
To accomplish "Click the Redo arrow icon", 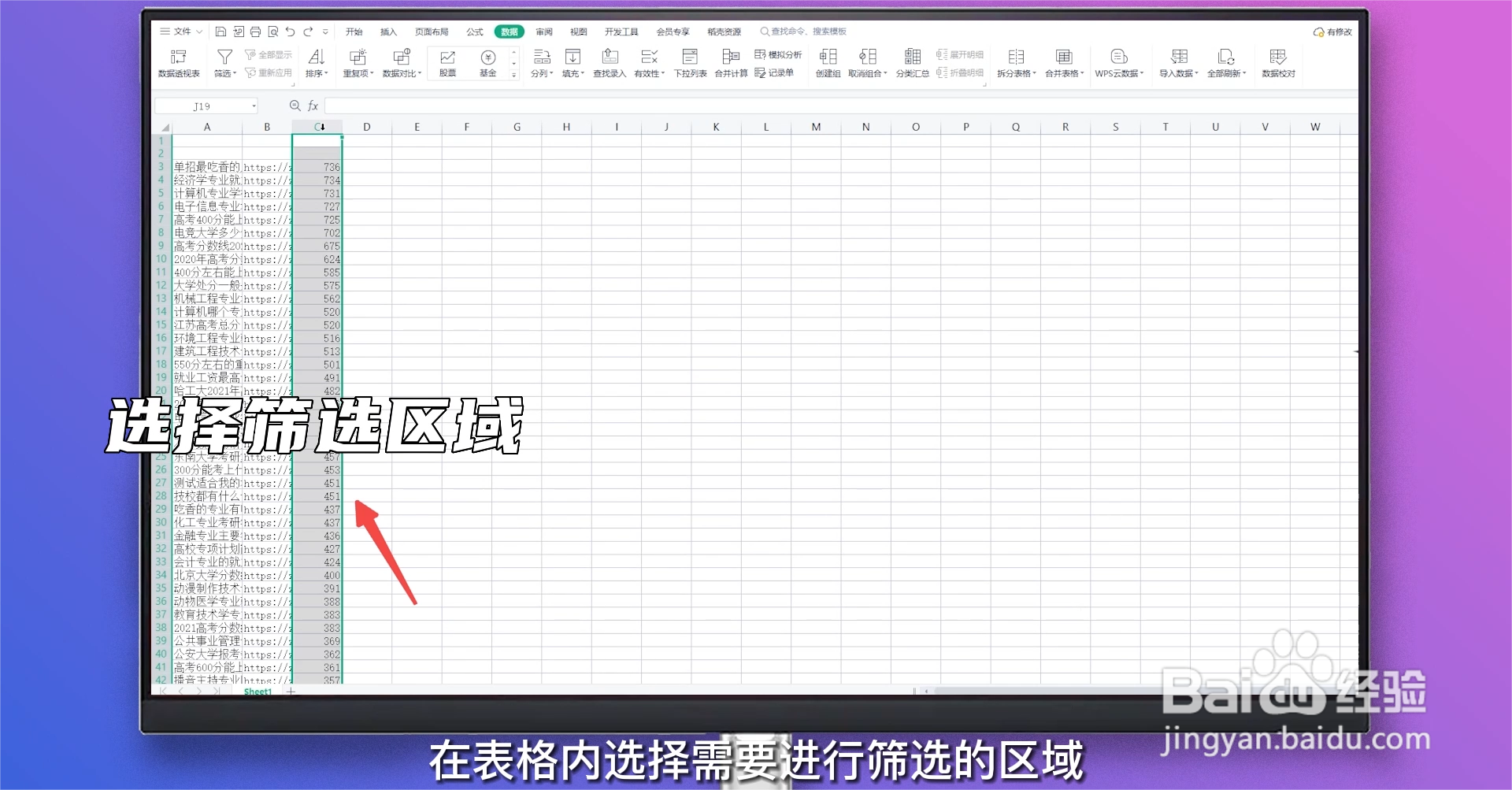I will [x=308, y=32].
